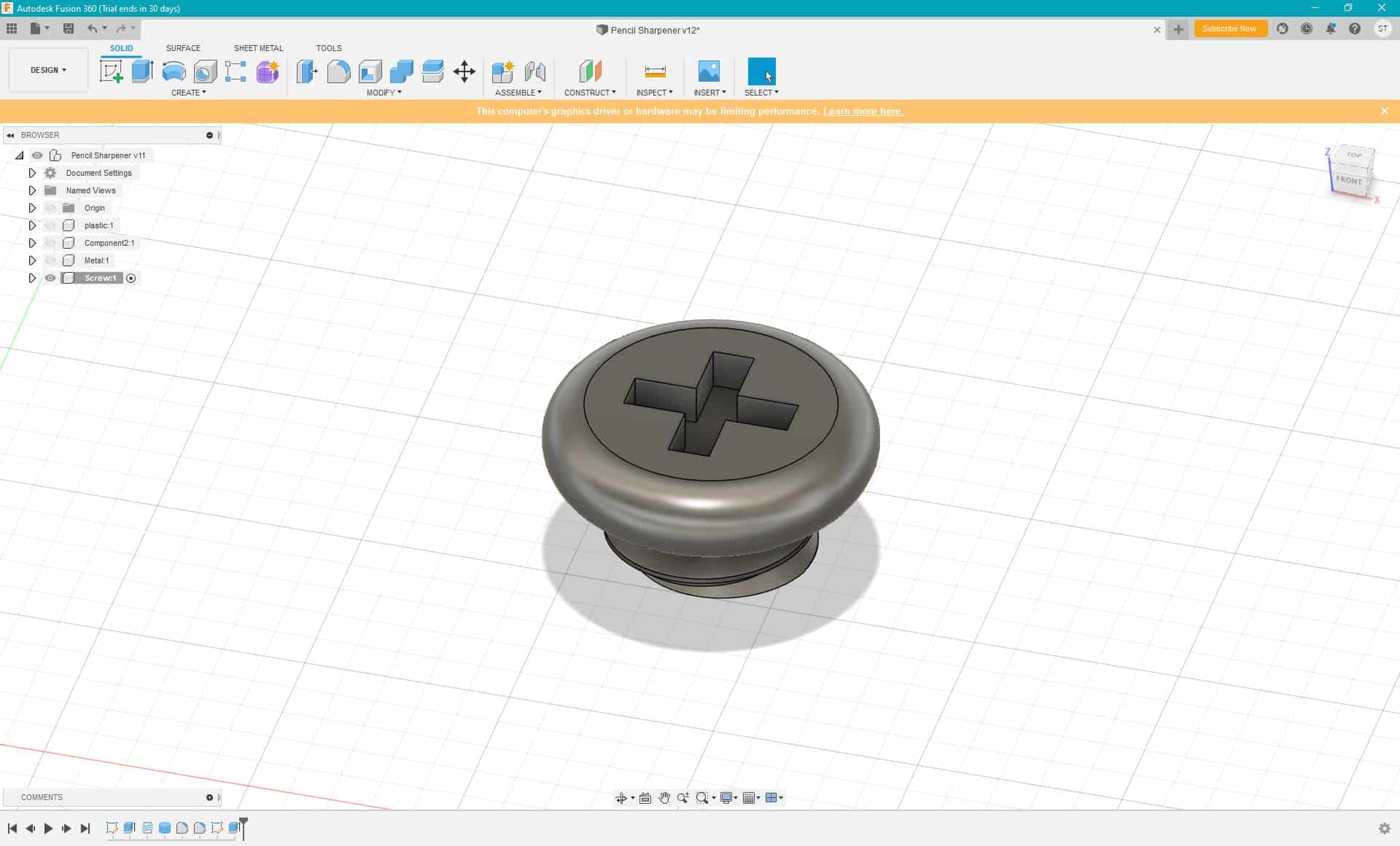Click the Zoom Window magnifier icon
Viewport: 1400px width, 846px height.
tap(702, 798)
